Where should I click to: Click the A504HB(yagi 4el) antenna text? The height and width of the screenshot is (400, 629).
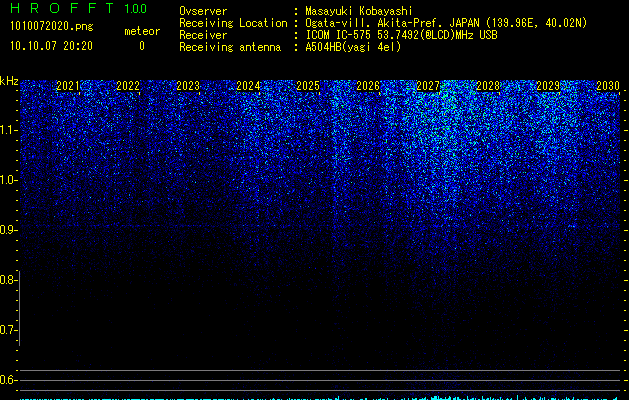[353, 47]
